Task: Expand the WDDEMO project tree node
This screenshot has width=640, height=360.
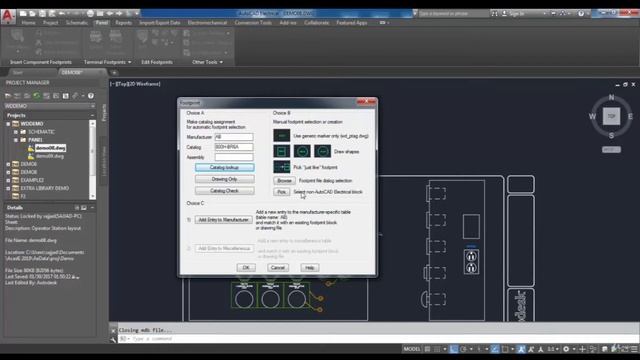Action: (x=8, y=124)
